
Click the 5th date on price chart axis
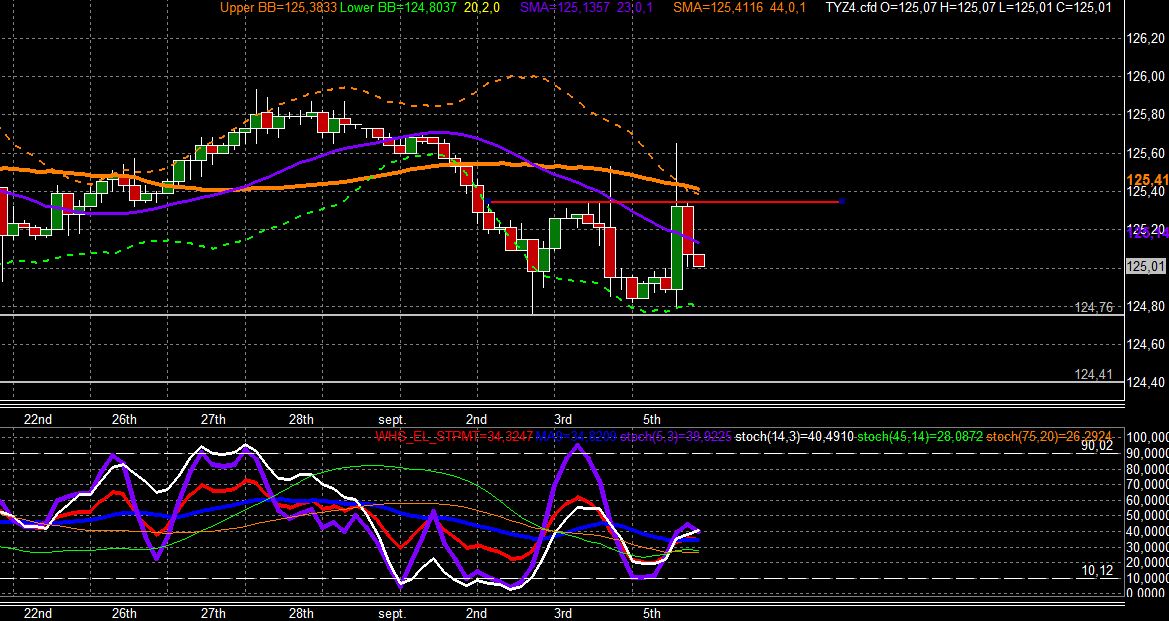[652, 419]
